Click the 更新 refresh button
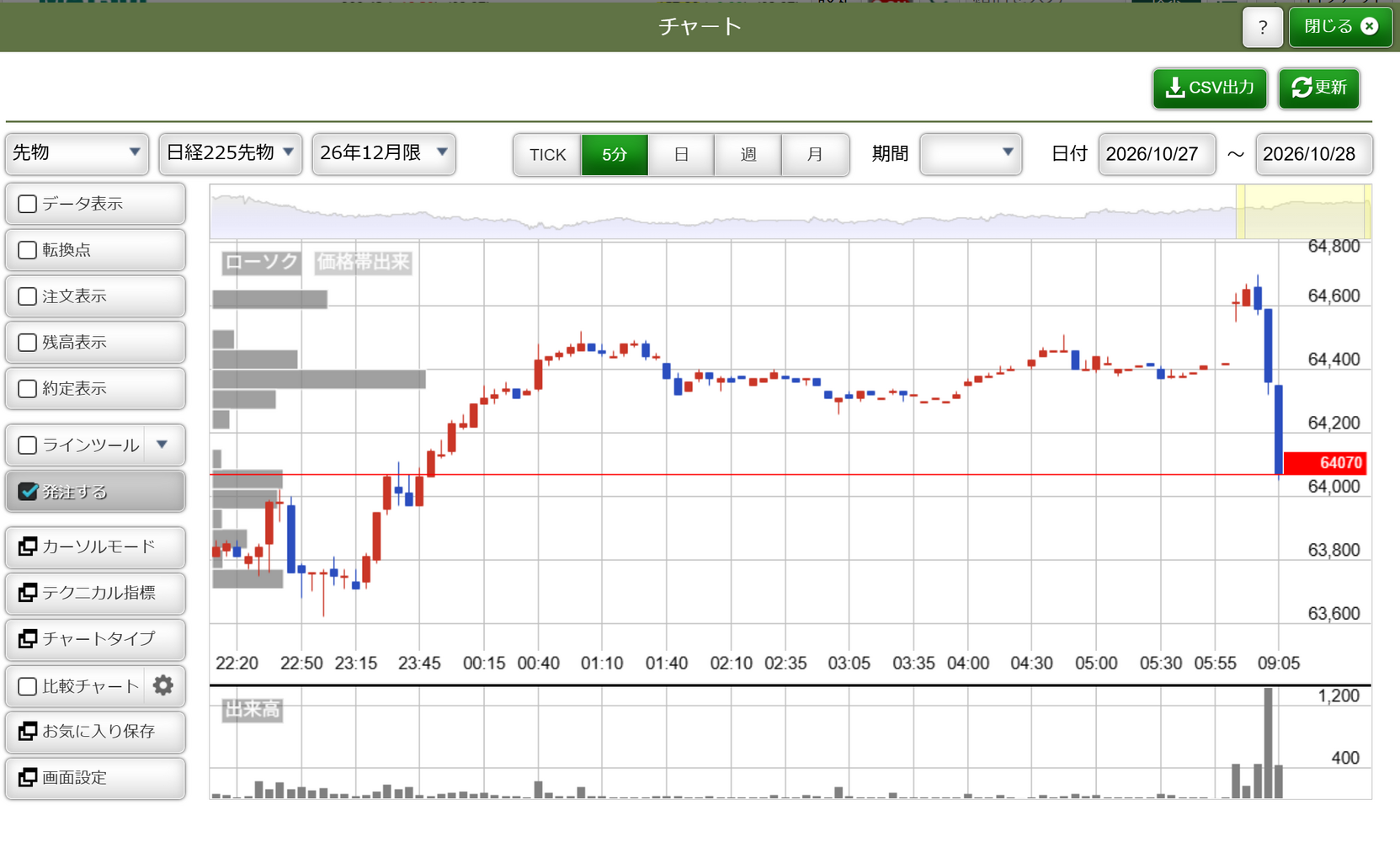 (1318, 88)
